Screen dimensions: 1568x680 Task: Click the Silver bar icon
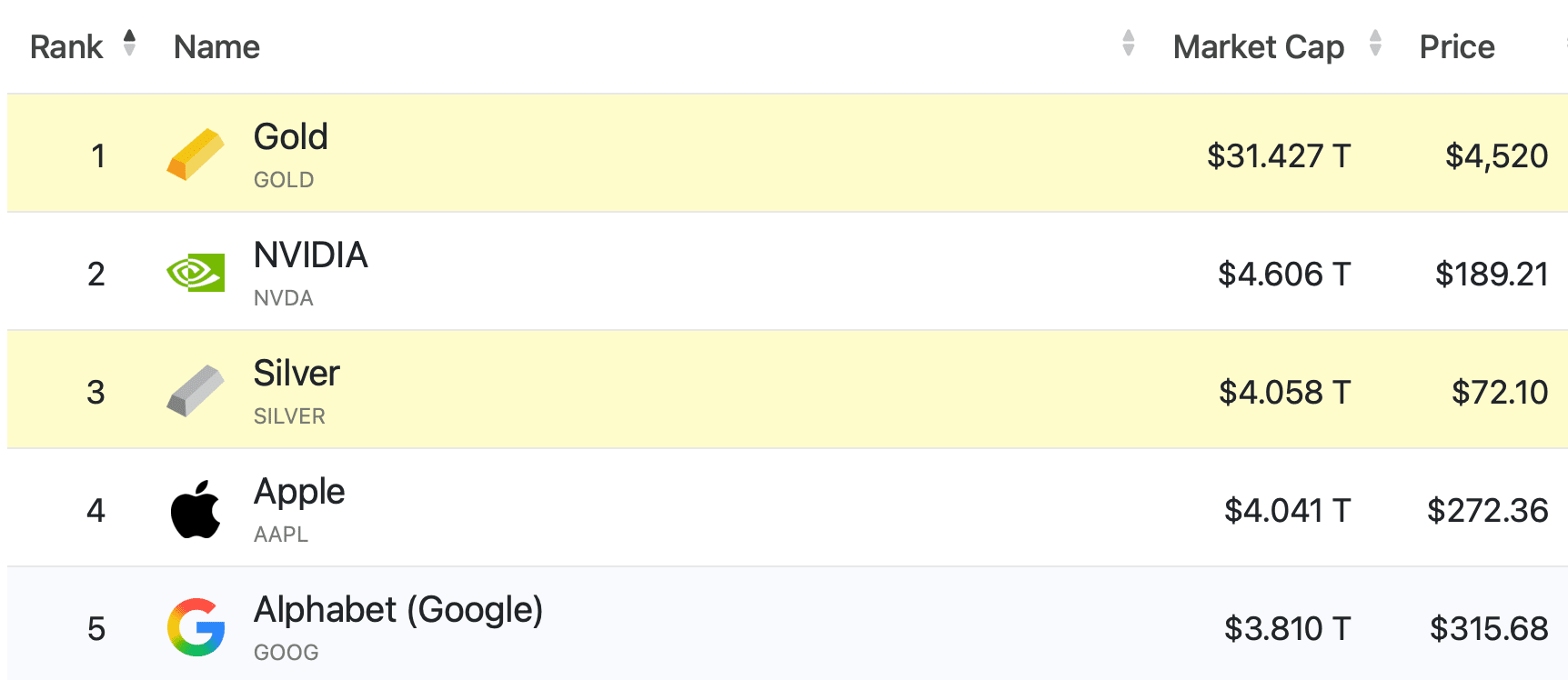coord(196,391)
